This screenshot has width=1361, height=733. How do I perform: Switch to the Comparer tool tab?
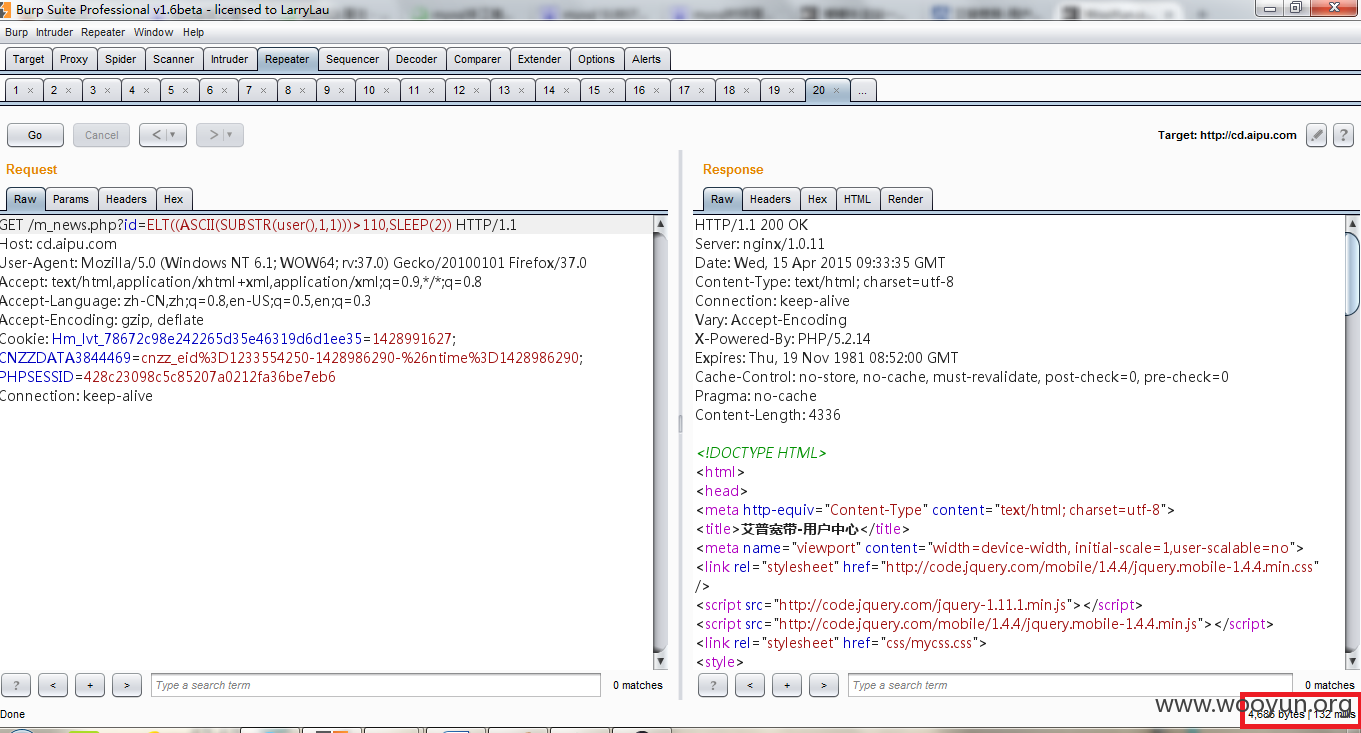477,59
